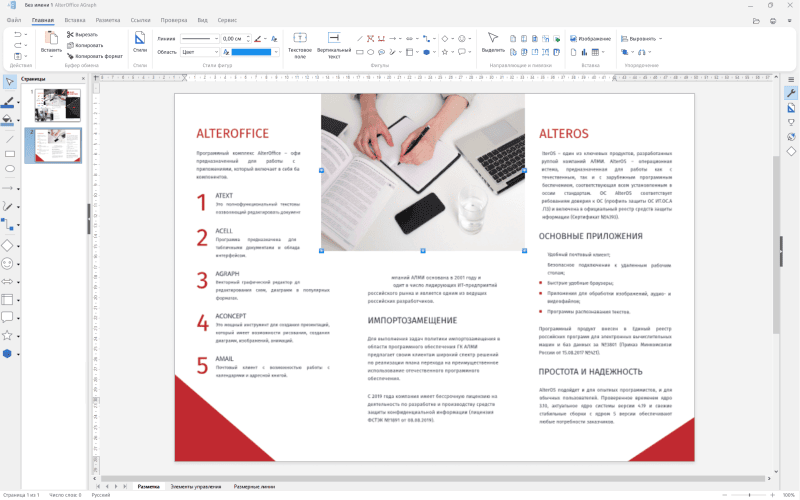Switch to Элементы управления layer tab
Image resolution: width=800 pixels, height=500 pixels.
(x=196, y=487)
